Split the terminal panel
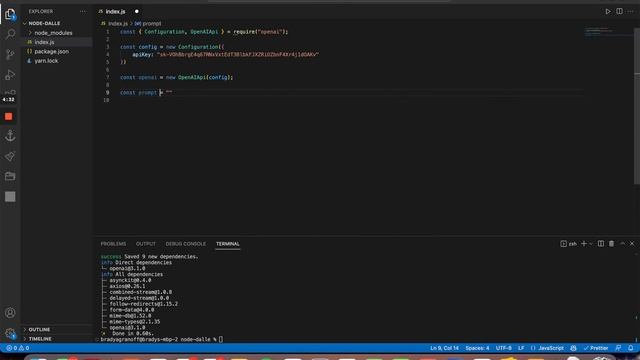 [601, 244]
